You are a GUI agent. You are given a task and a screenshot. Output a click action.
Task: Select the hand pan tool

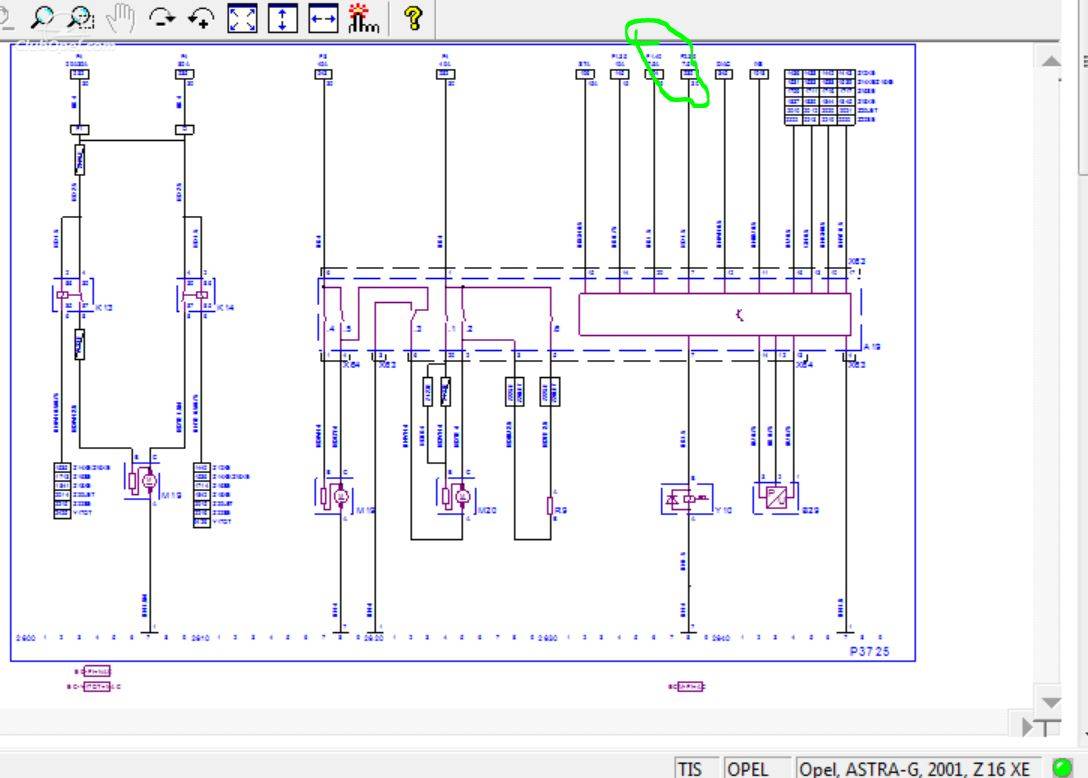point(121,17)
